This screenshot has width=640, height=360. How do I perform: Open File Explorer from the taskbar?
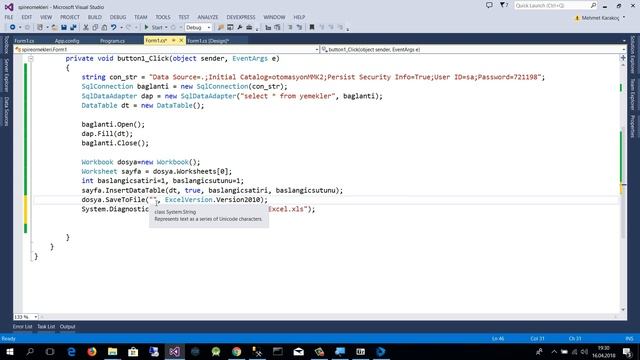(x=113, y=351)
